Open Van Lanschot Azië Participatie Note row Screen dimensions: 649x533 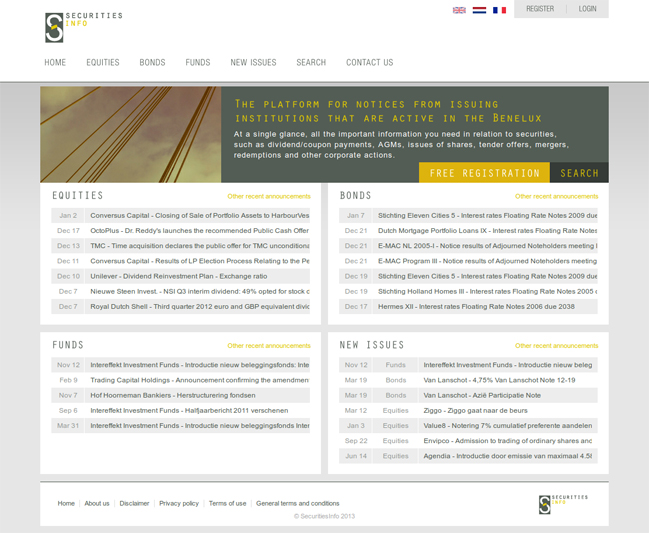click(468, 395)
